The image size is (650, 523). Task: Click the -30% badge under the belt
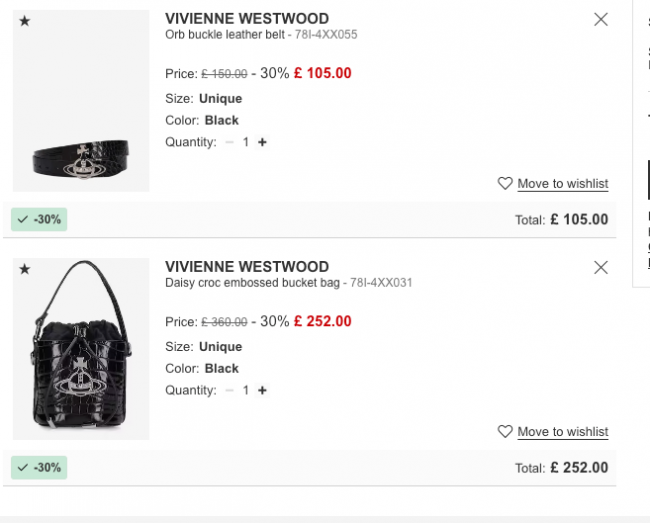39,219
